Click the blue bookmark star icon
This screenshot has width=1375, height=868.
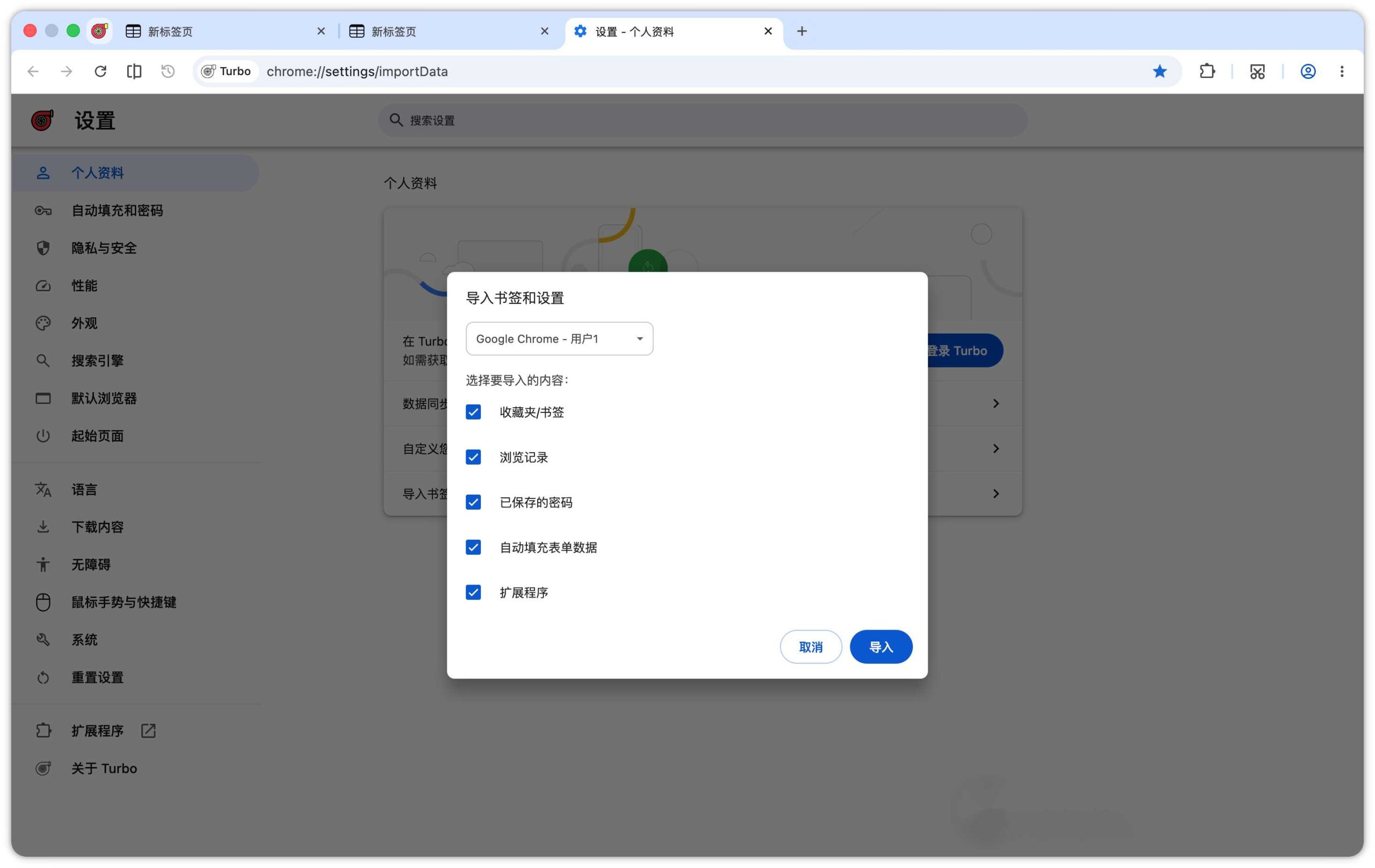point(1160,71)
